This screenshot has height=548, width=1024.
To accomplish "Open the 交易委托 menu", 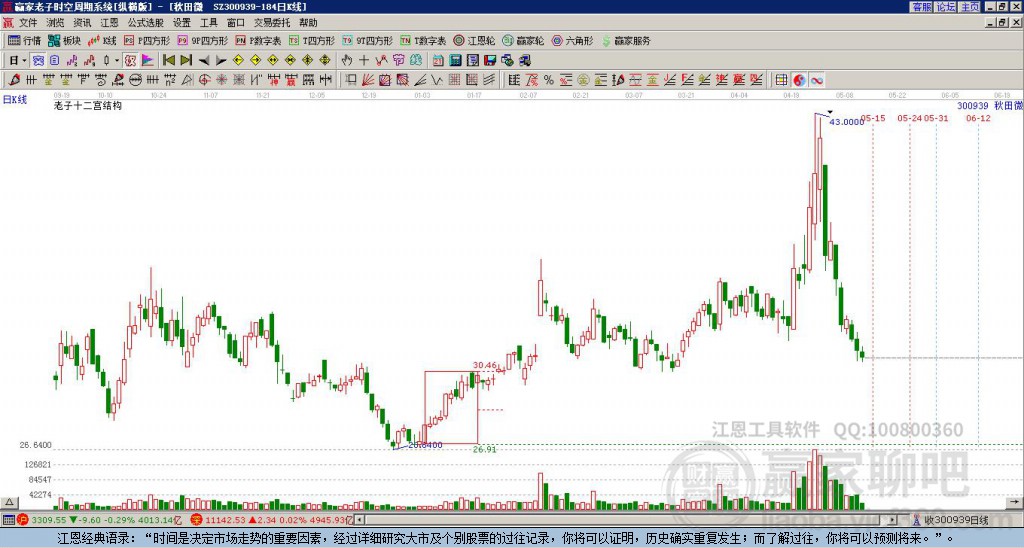I will pyautogui.click(x=272, y=23).
